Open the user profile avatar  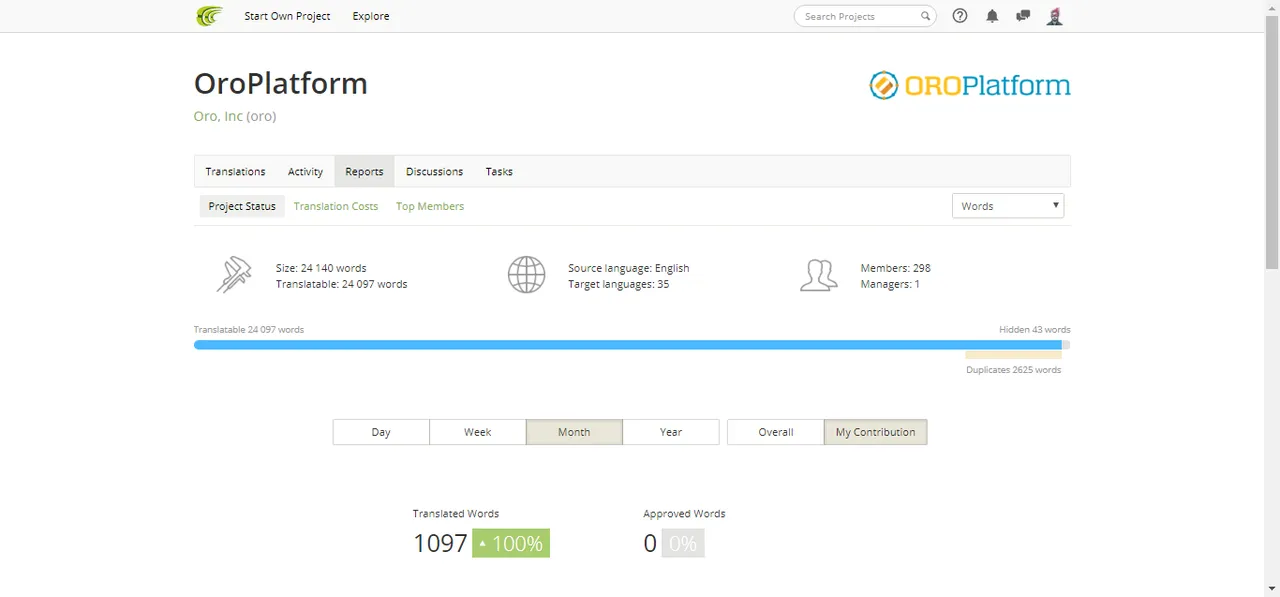[x=1054, y=16]
